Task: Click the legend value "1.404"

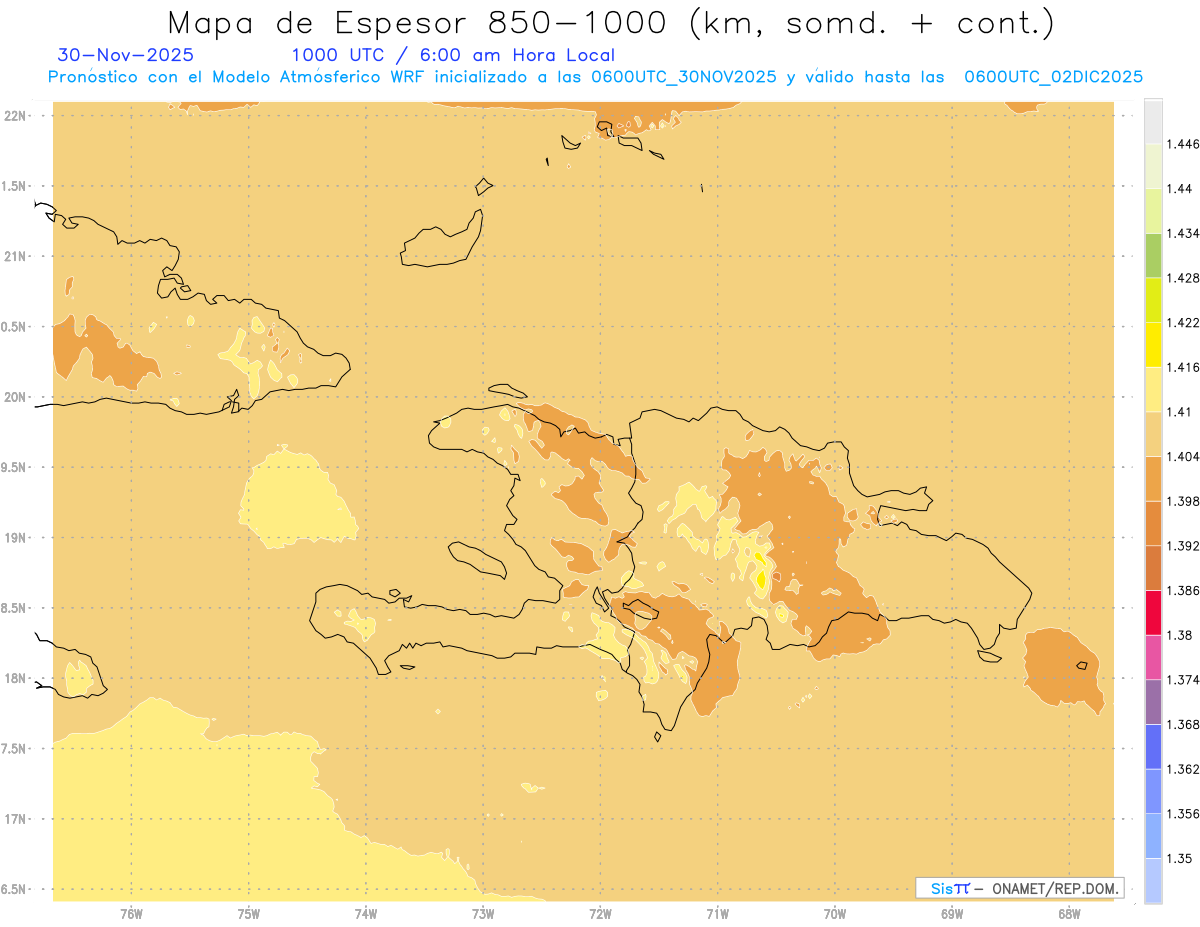Action: pos(1184,456)
